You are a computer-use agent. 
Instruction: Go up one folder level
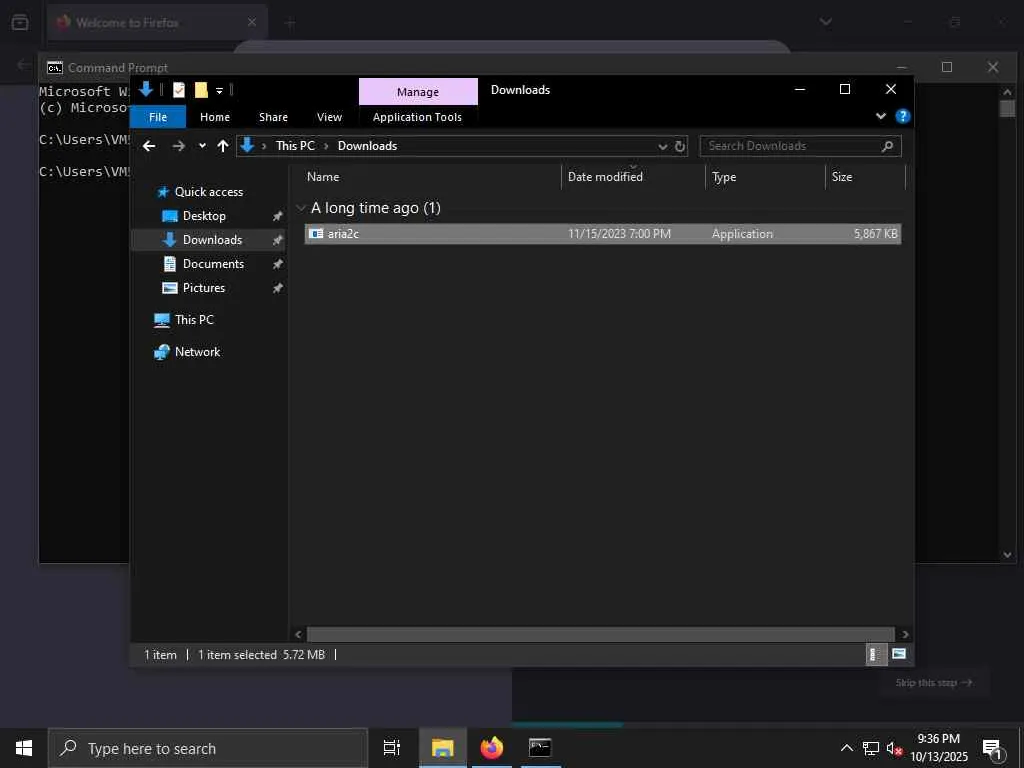coord(223,146)
